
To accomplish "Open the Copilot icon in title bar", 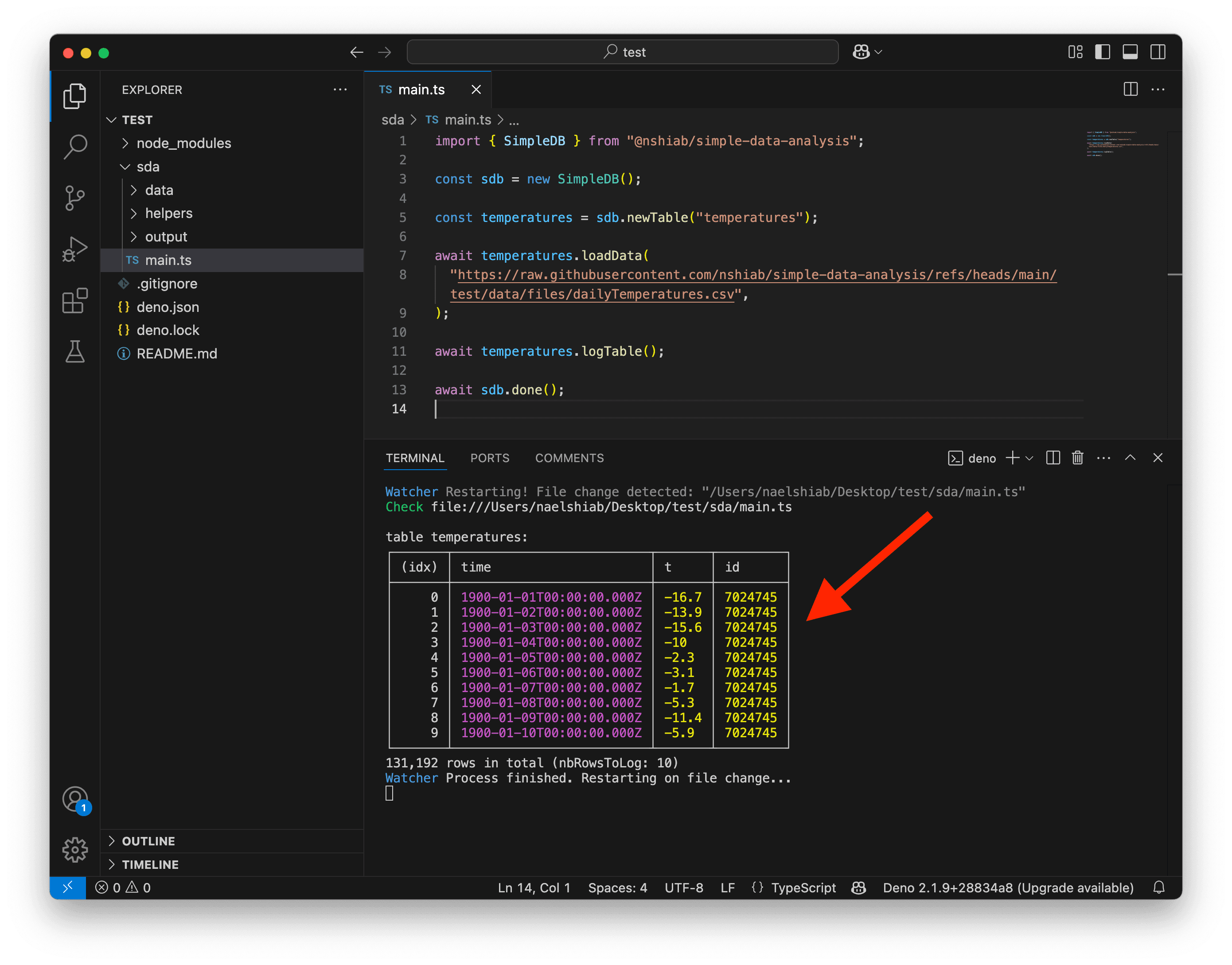I will (x=861, y=52).
